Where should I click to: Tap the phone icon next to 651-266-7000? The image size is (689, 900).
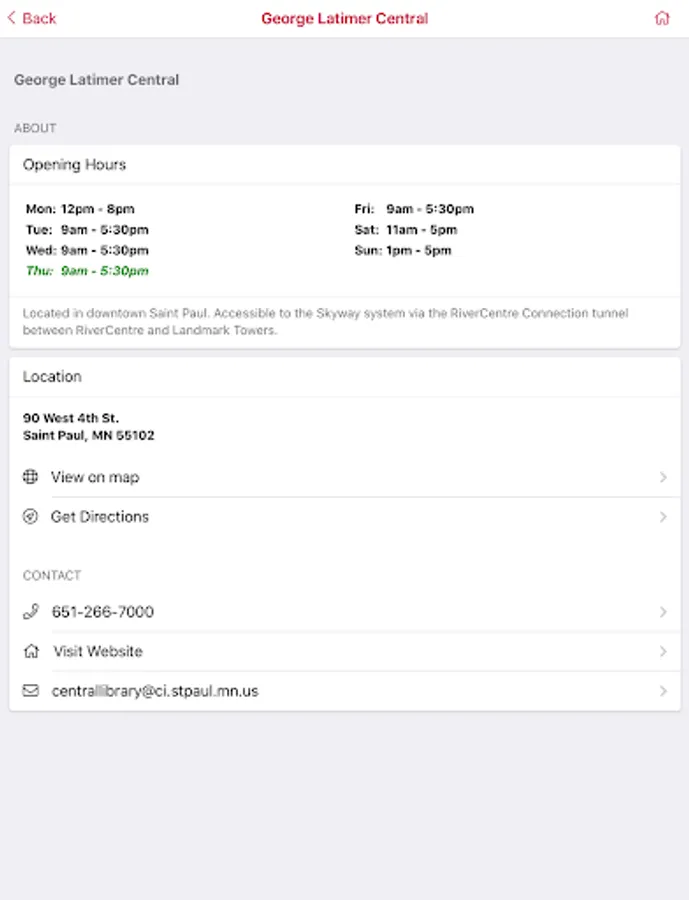click(31, 612)
